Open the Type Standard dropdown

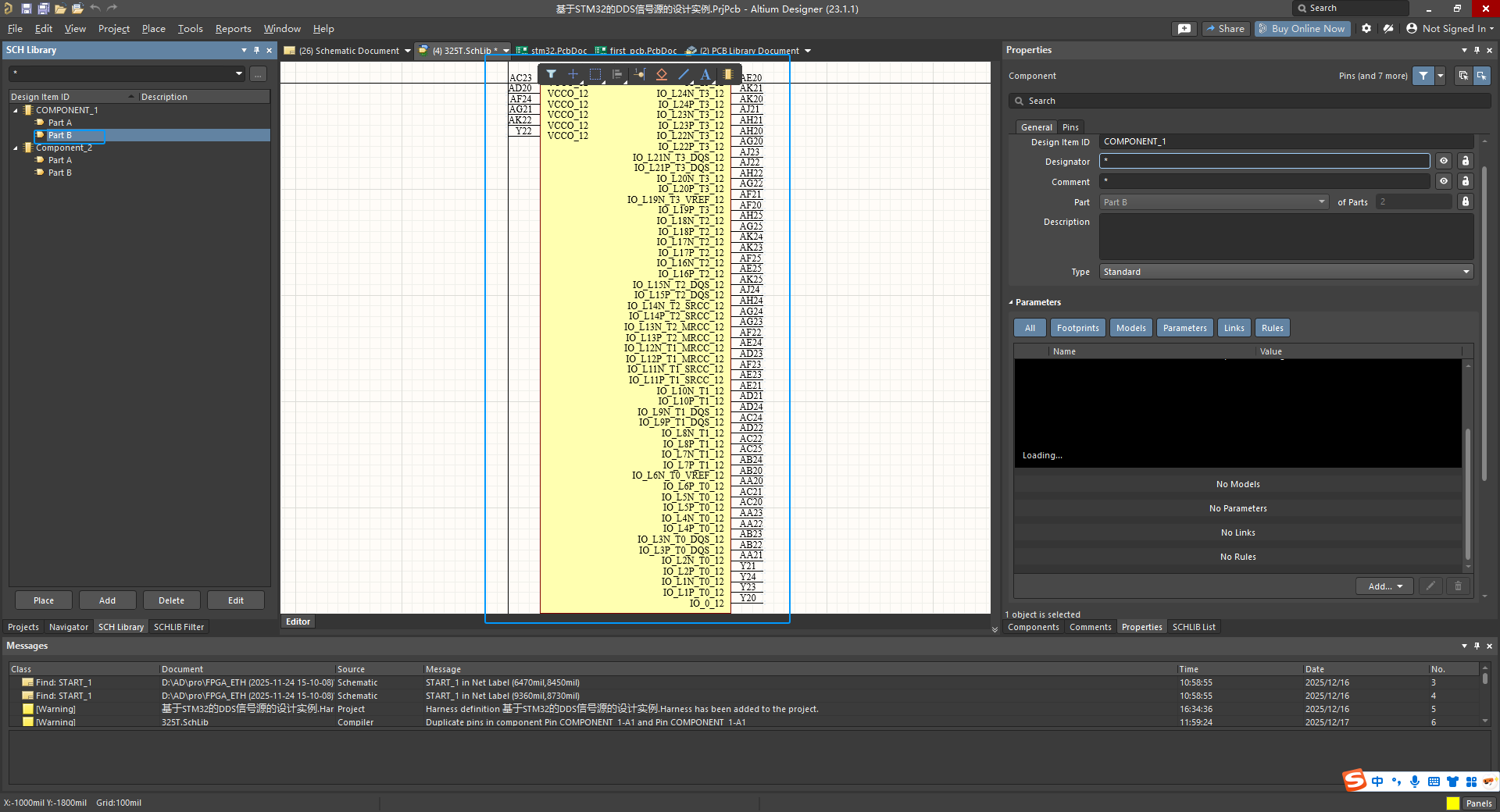1466,272
